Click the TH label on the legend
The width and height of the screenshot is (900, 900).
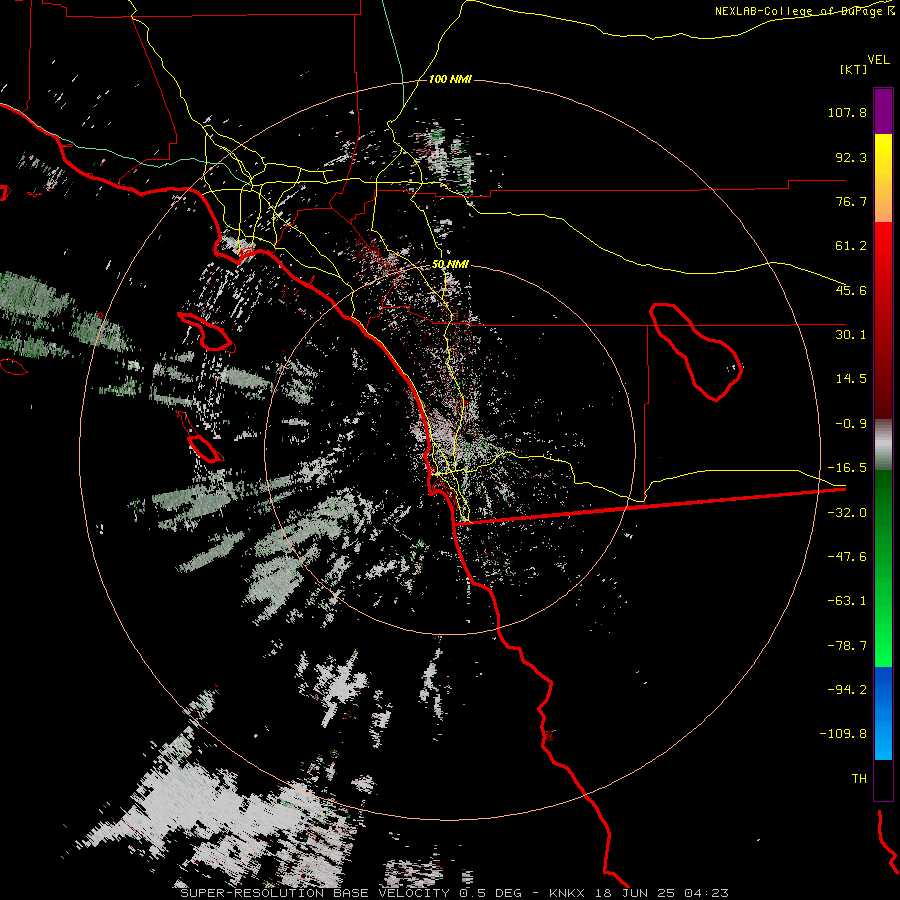coord(859,779)
